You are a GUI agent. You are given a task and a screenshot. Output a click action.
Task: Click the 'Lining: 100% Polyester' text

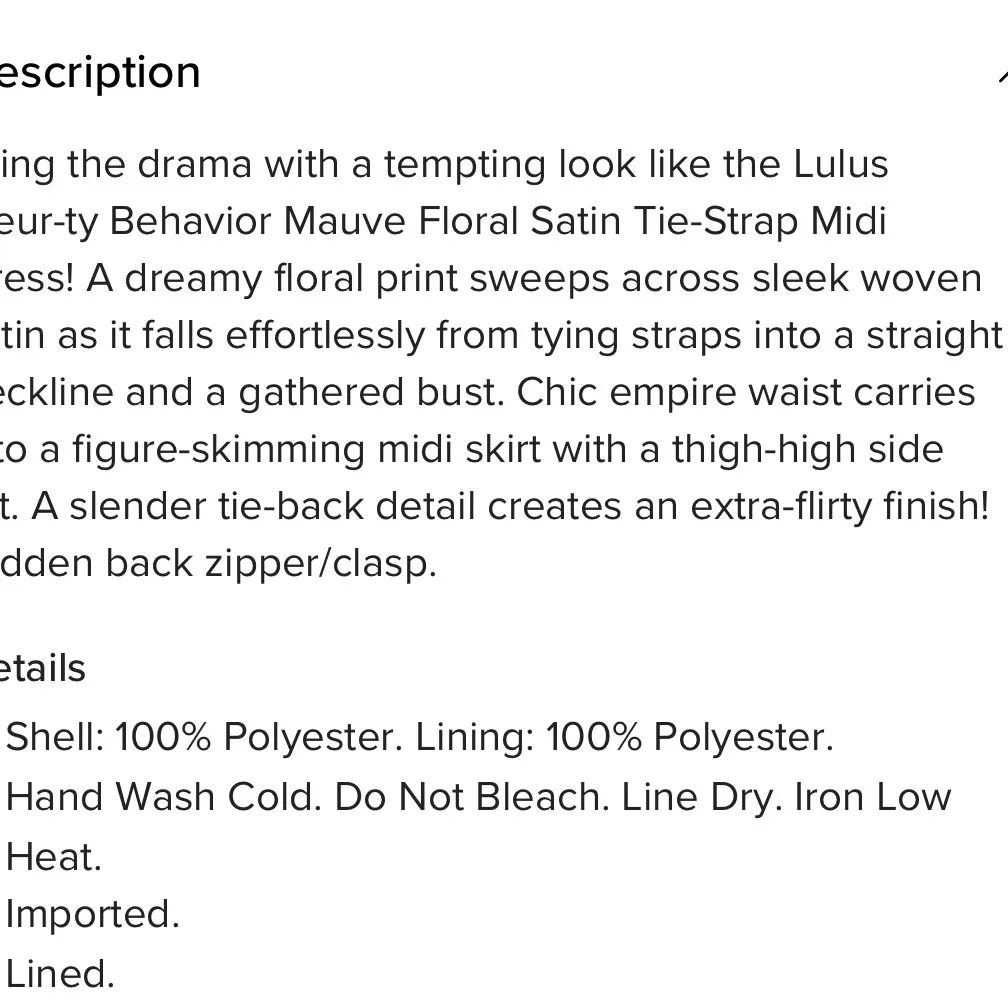623,737
